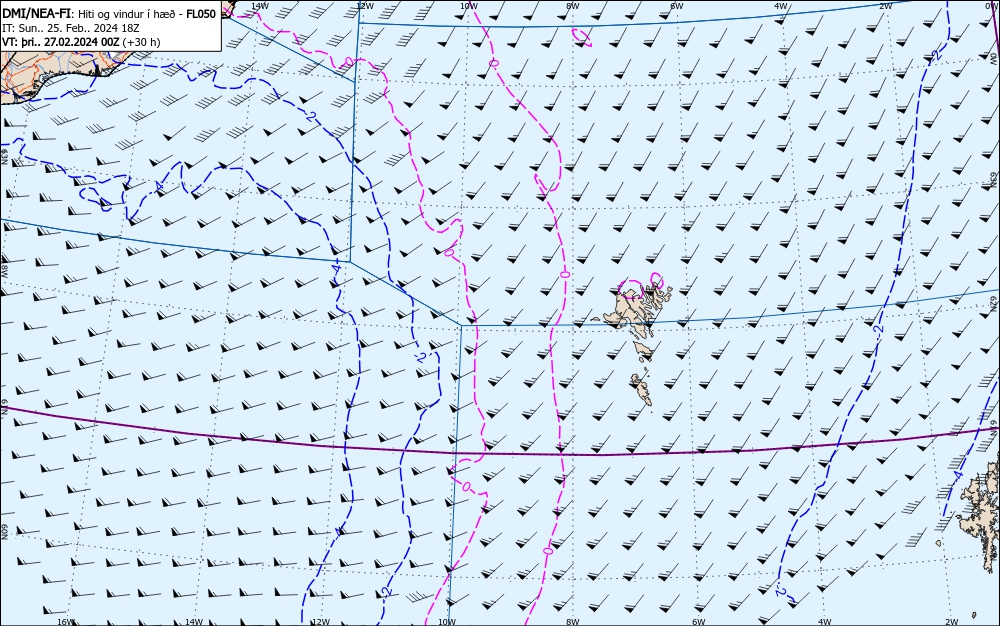Click the '(+30 h)' forecast offset text
The image size is (1000, 626).
[142, 42]
